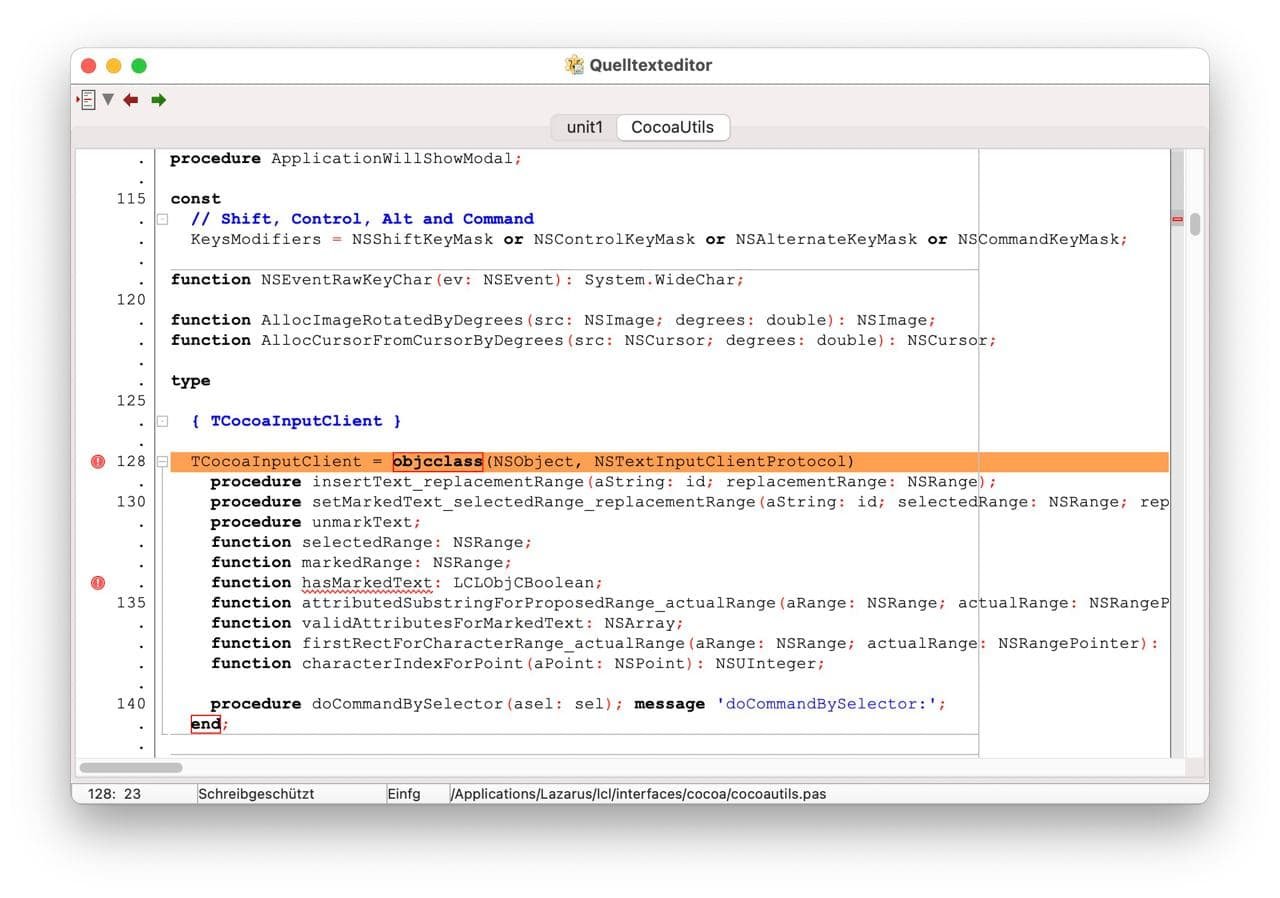1280x898 pixels.
Task: Jump forward with the green arrow
Action: click(158, 100)
